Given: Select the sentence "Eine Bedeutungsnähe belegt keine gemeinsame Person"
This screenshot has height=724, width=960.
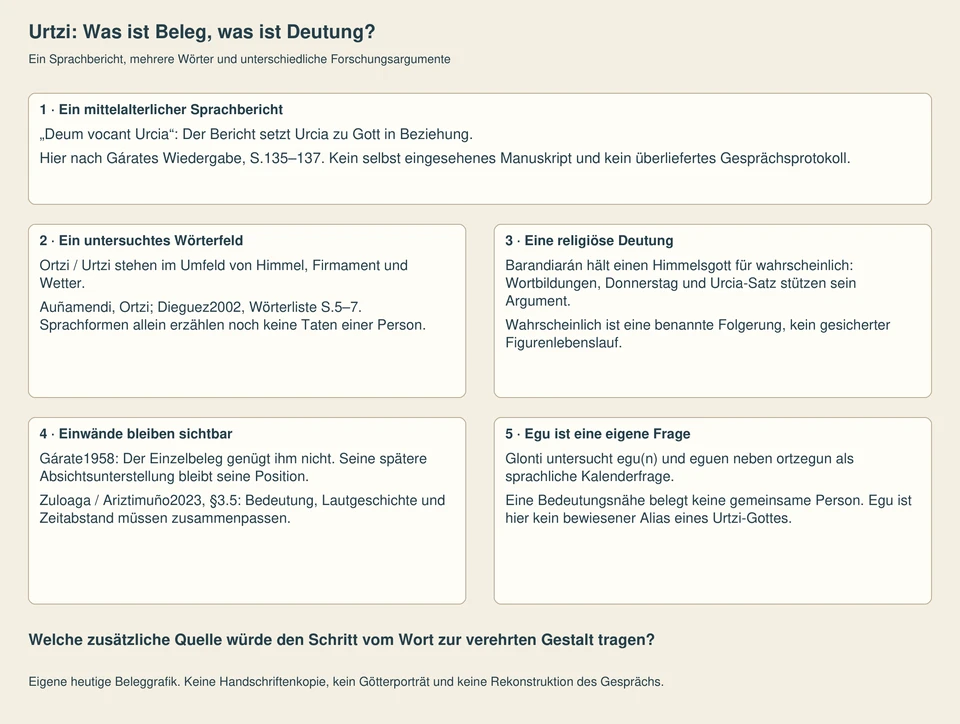Looking at the screenshot, I should (708, 509).
